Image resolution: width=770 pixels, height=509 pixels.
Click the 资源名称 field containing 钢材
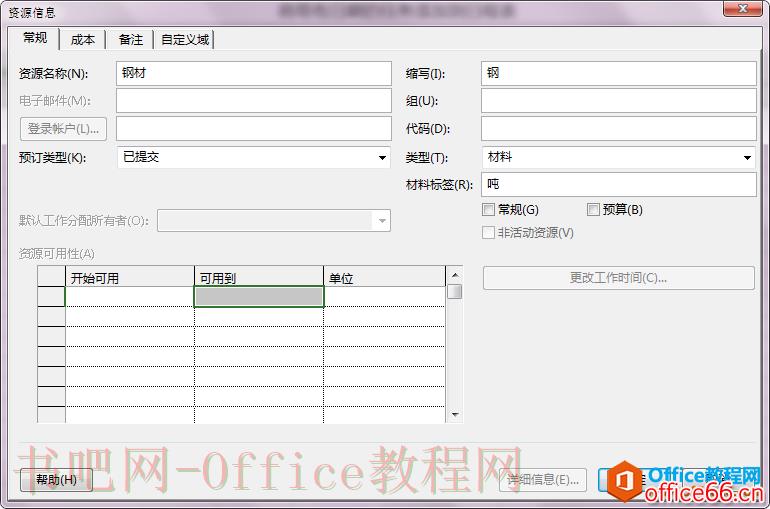click(x=254, y=73)
